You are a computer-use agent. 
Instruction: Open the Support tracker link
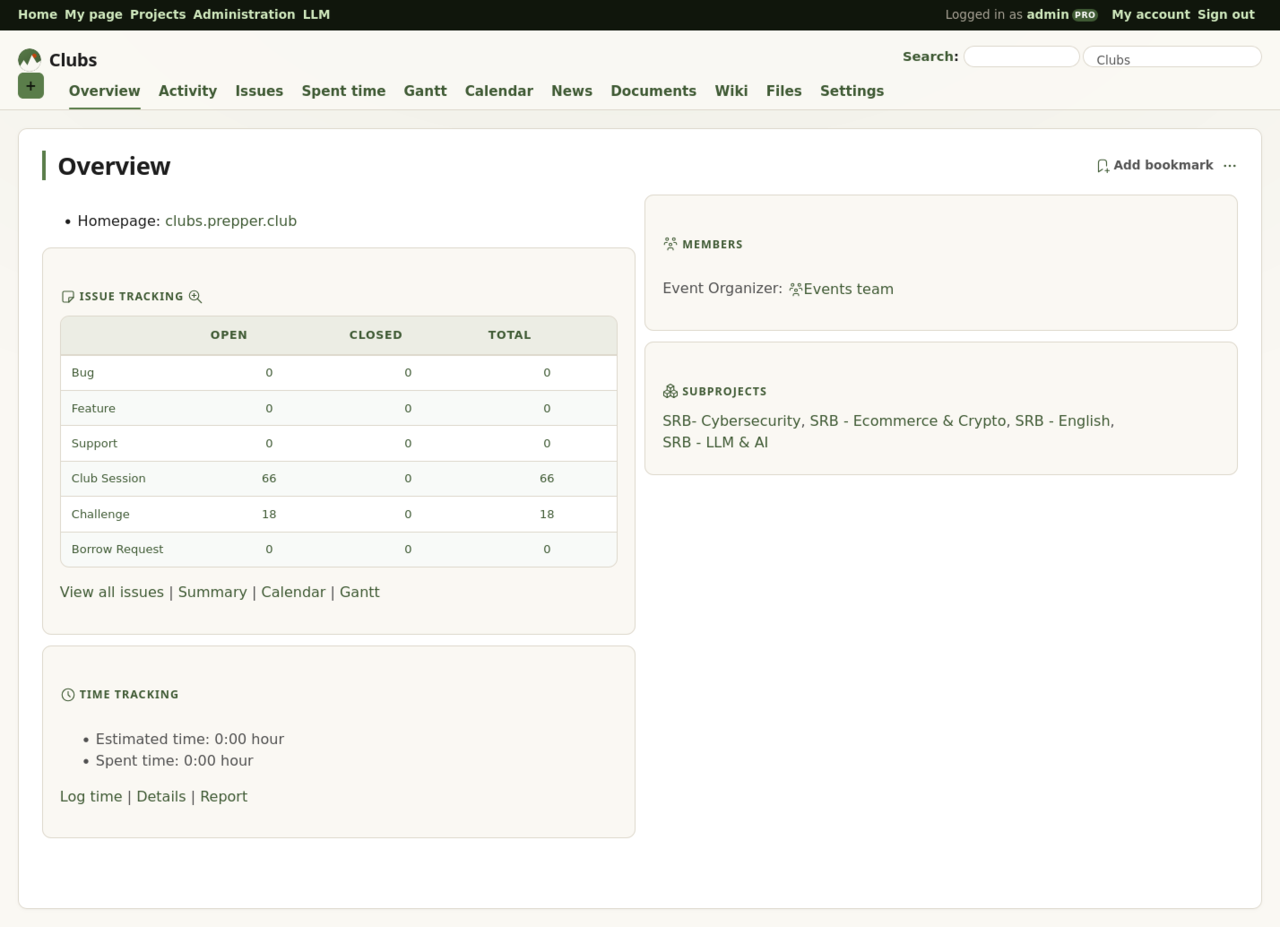tap(94, 443)
